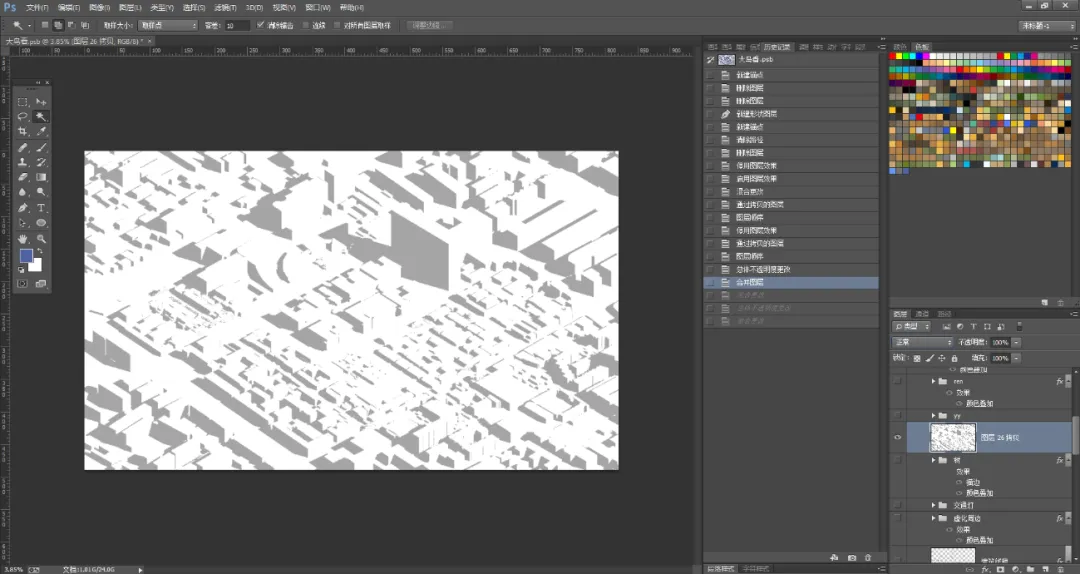This screenshot has height=574, width=1080.
Task: Select the Eyedropper tool
Action: pyautogui.click(x=41, y=132)
